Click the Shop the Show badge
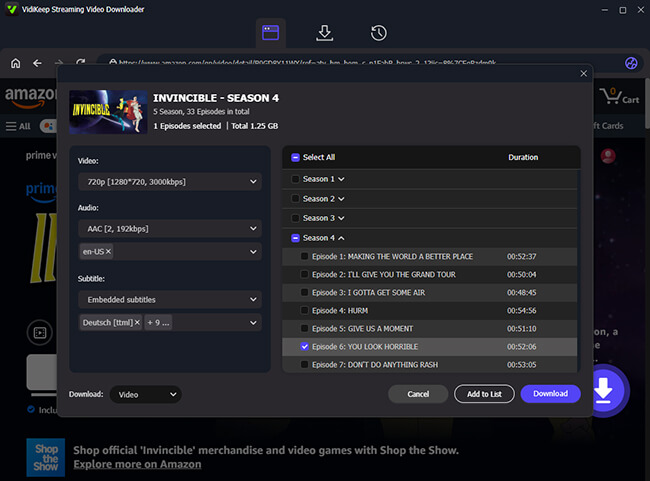The height and width of the screenshot is (481, 650). [46, 457]
